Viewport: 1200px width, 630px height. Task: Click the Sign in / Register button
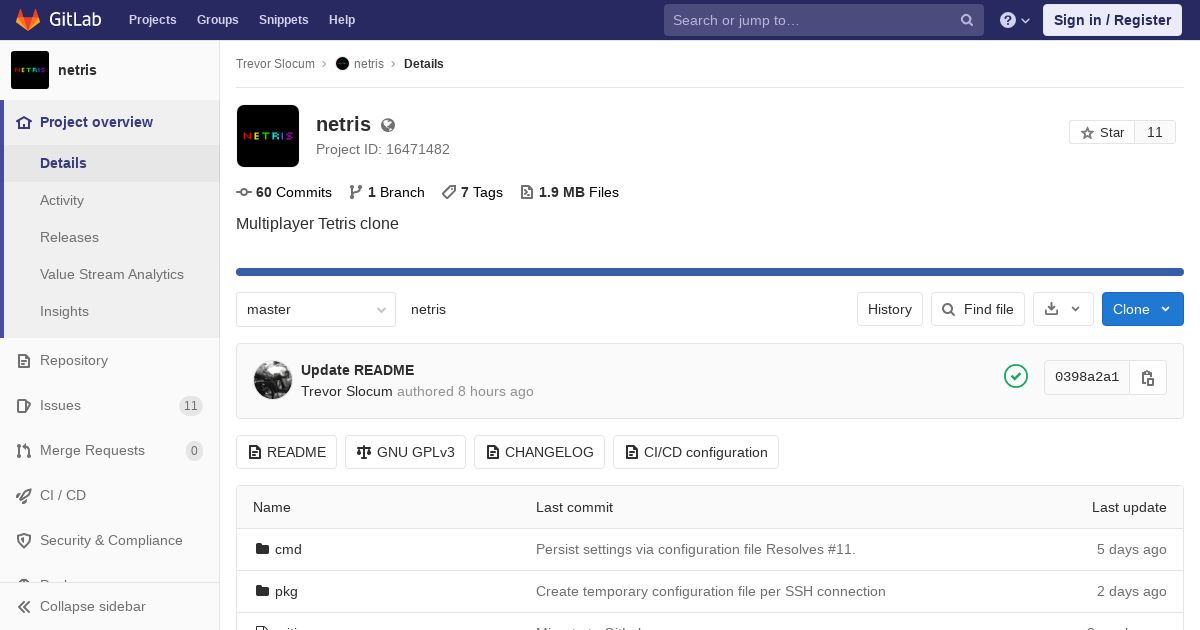tap(1112, 20)
